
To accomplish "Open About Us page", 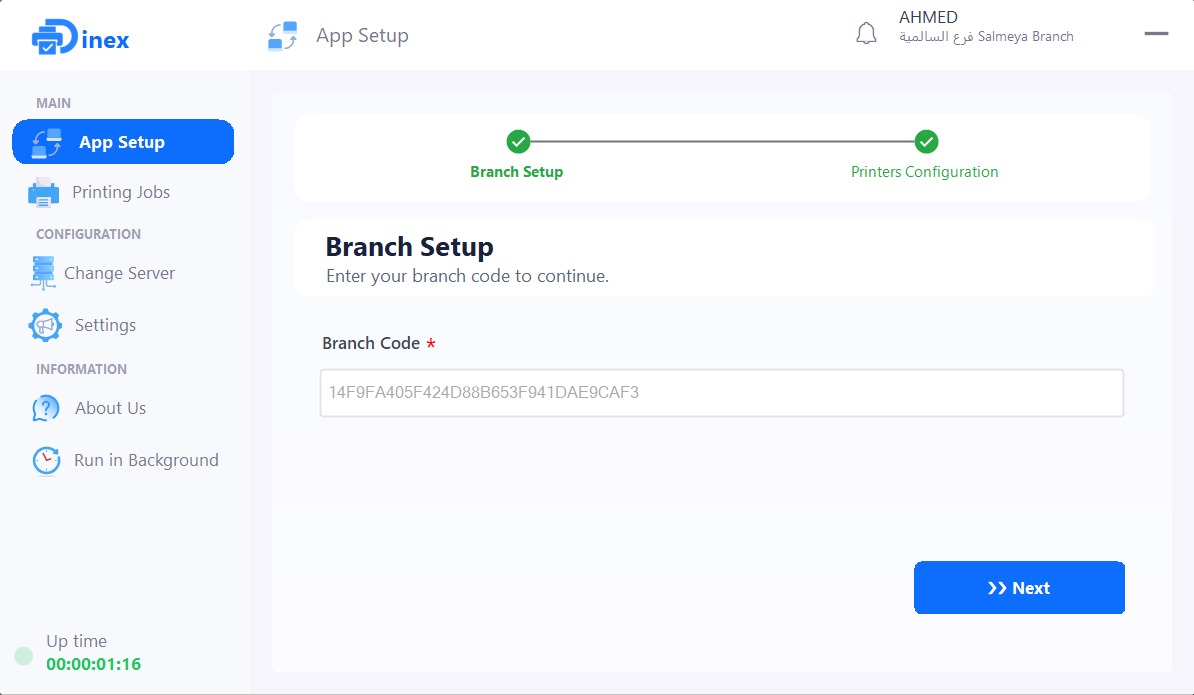I will coord(110,408).
